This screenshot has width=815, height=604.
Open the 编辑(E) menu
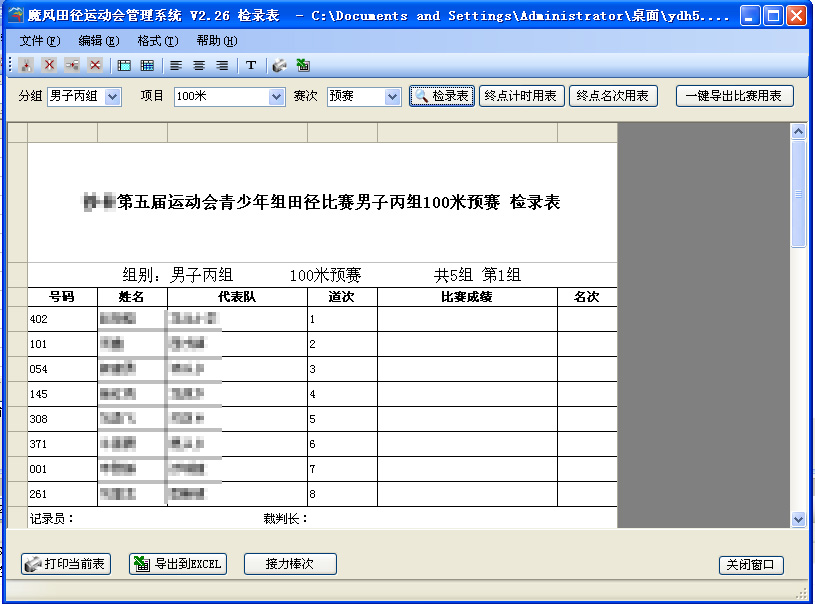click(99, 41)
